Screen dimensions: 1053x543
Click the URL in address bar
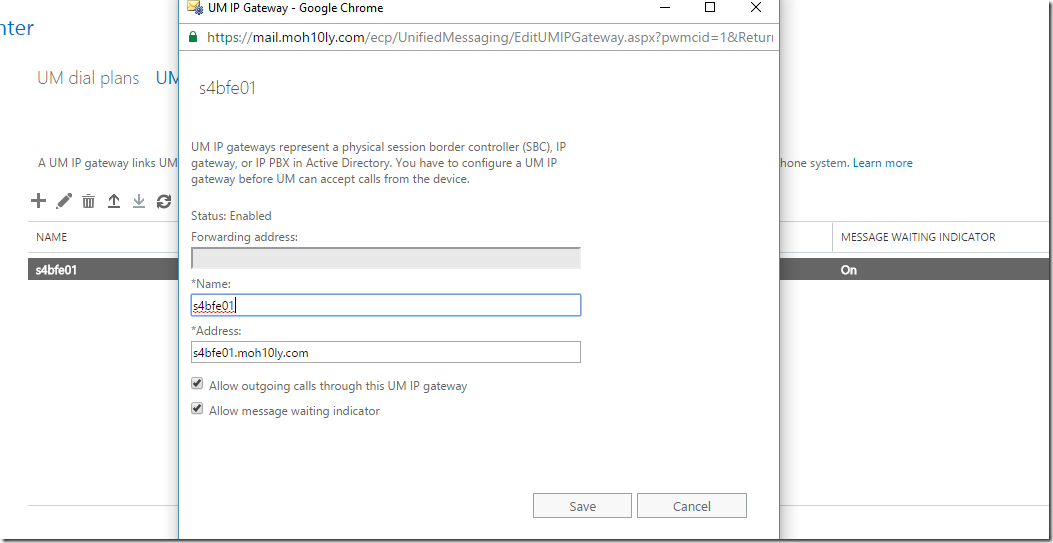pos(490,38)
